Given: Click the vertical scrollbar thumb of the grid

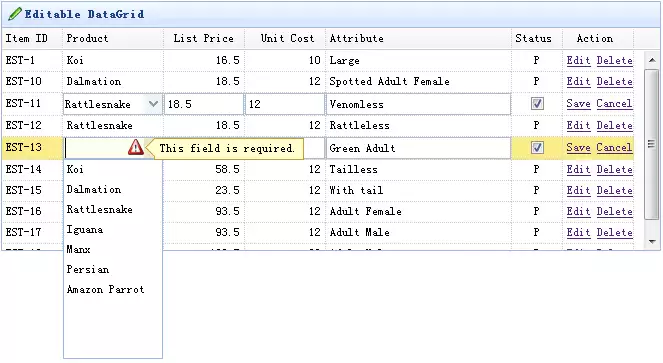Looking at the screenshot, I should [x=652, y=144].
